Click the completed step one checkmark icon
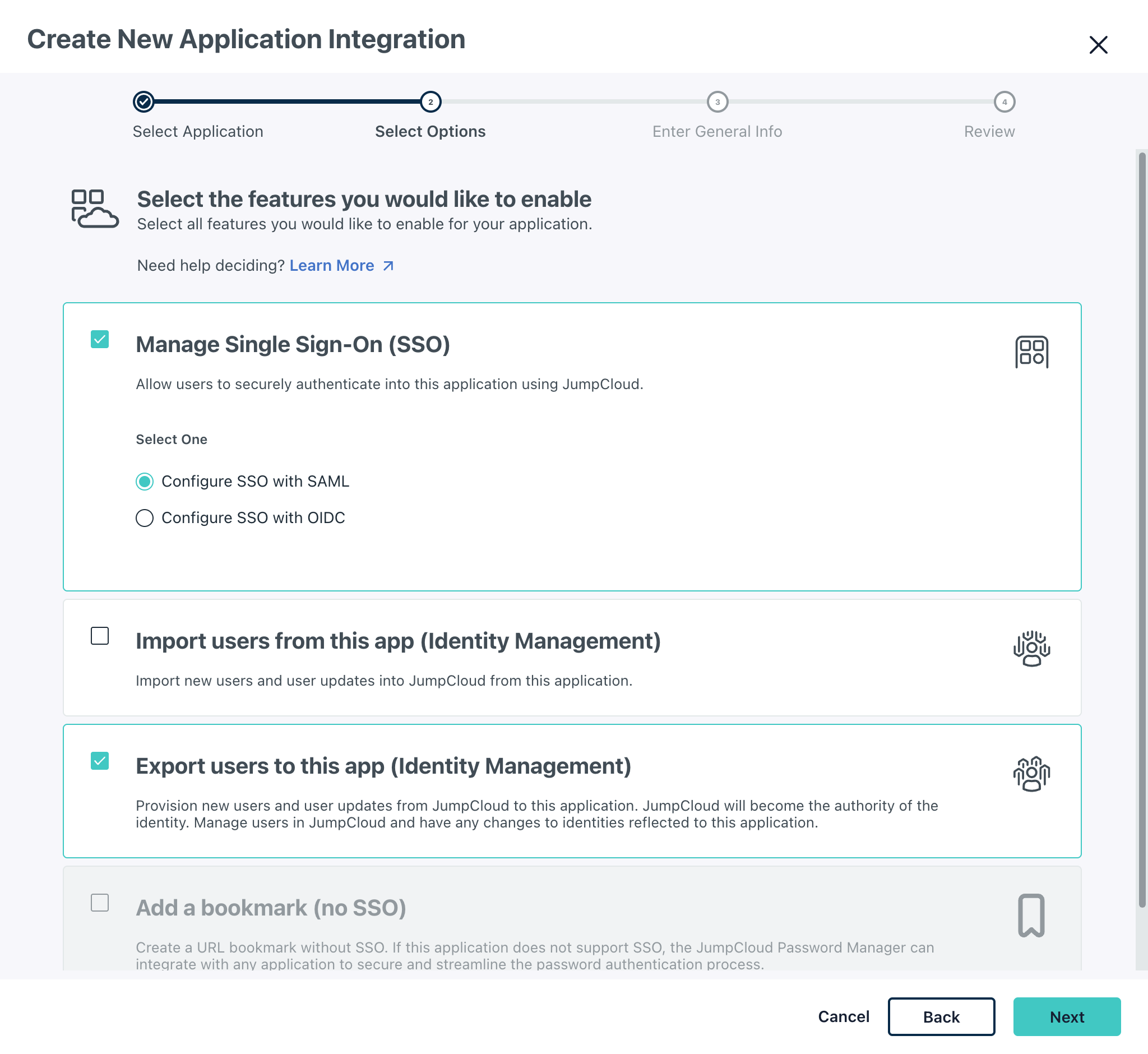Viewport: 1148px width, 1054px height. tap(143, 102)
